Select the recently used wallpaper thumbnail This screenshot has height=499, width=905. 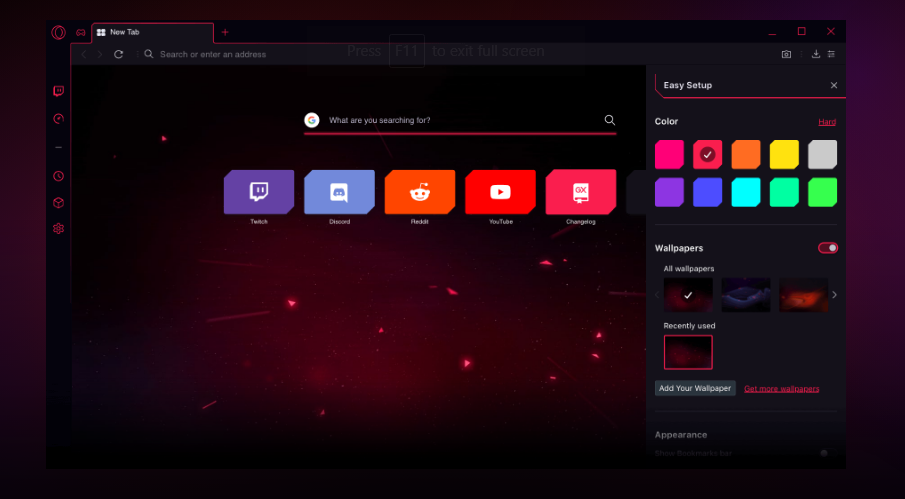click(688, 352)
